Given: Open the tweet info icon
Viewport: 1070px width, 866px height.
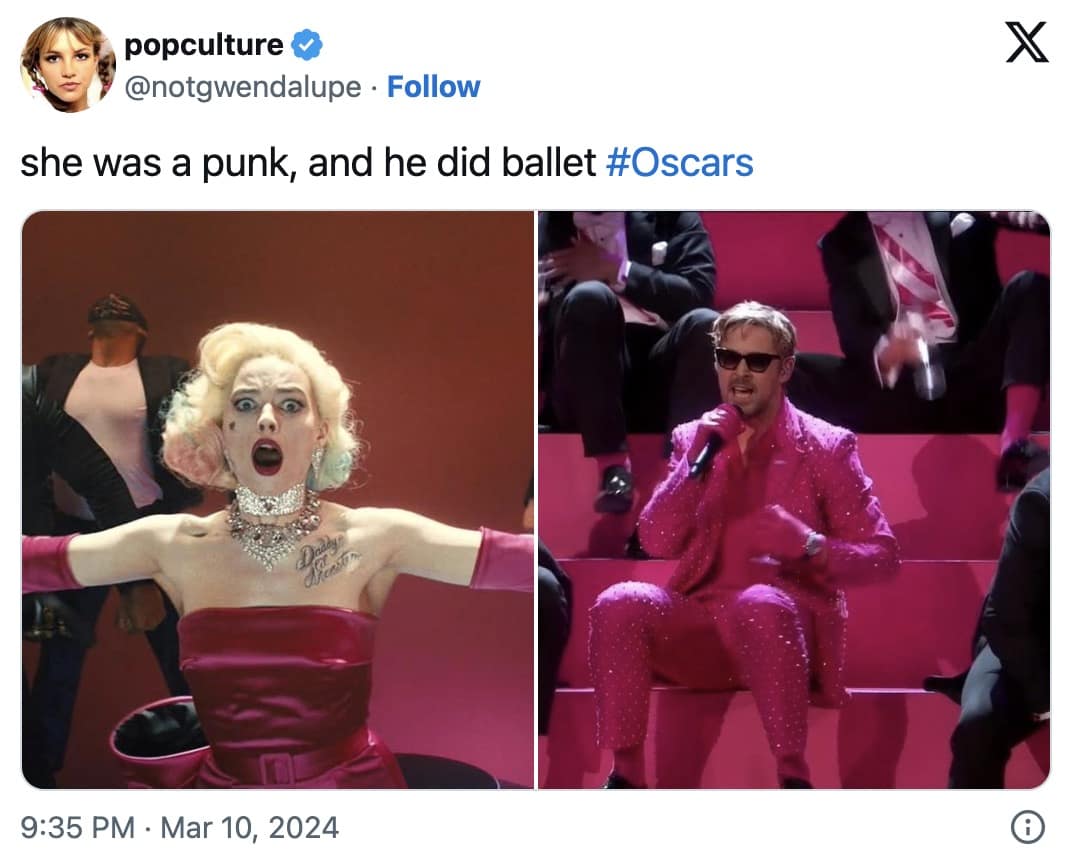Looking at the screenshot, I should click(1027, 827).
